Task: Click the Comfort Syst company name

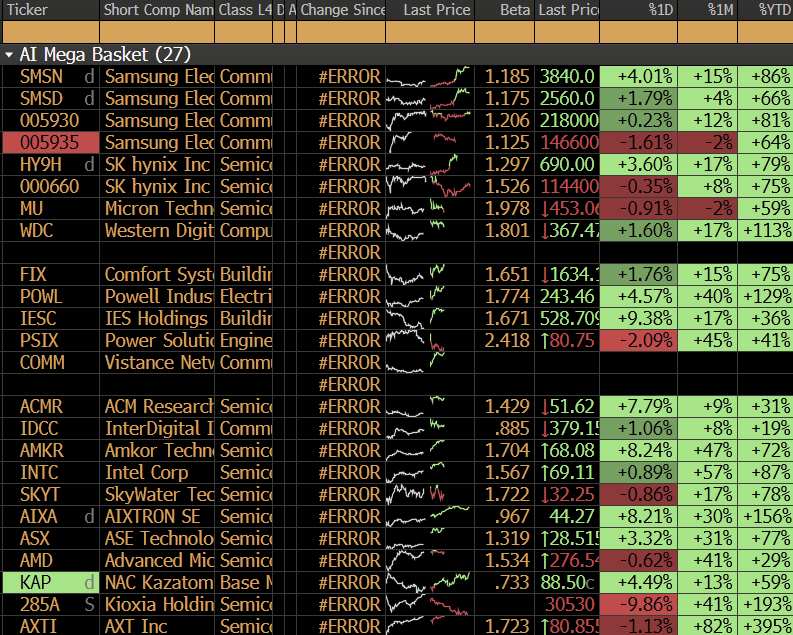Action: point(159,275)
